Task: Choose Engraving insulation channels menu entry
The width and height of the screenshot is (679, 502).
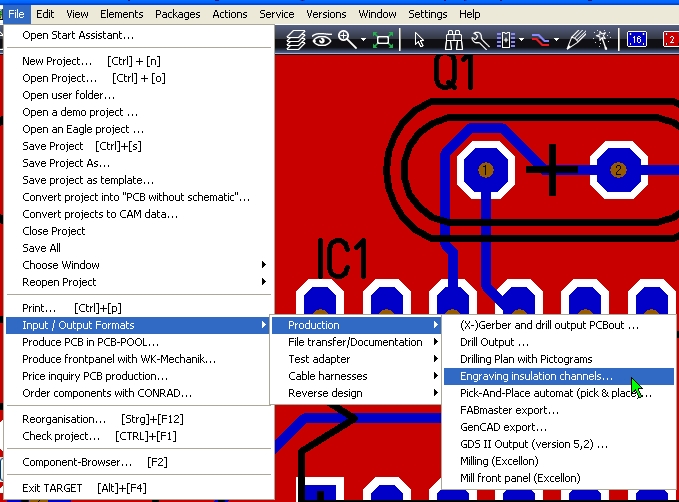Action: coord(537,376)
